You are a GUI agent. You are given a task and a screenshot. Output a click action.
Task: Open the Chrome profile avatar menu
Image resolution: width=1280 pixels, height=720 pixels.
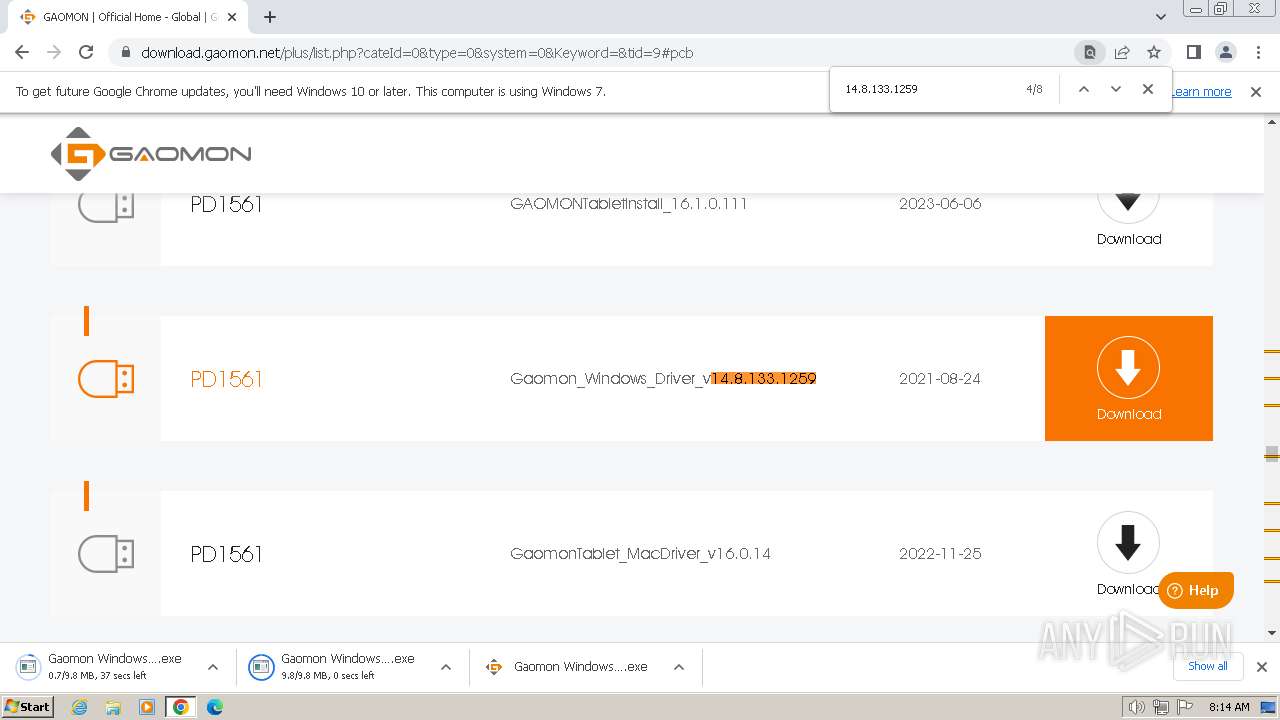point(1225,52)
